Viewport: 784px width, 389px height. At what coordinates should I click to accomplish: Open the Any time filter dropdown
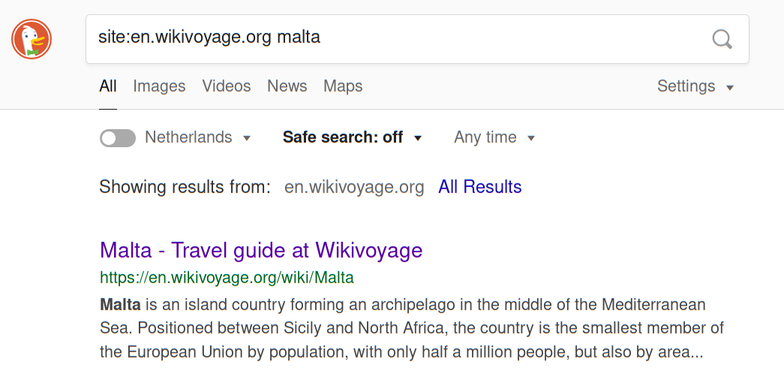(x=494, y=138)
